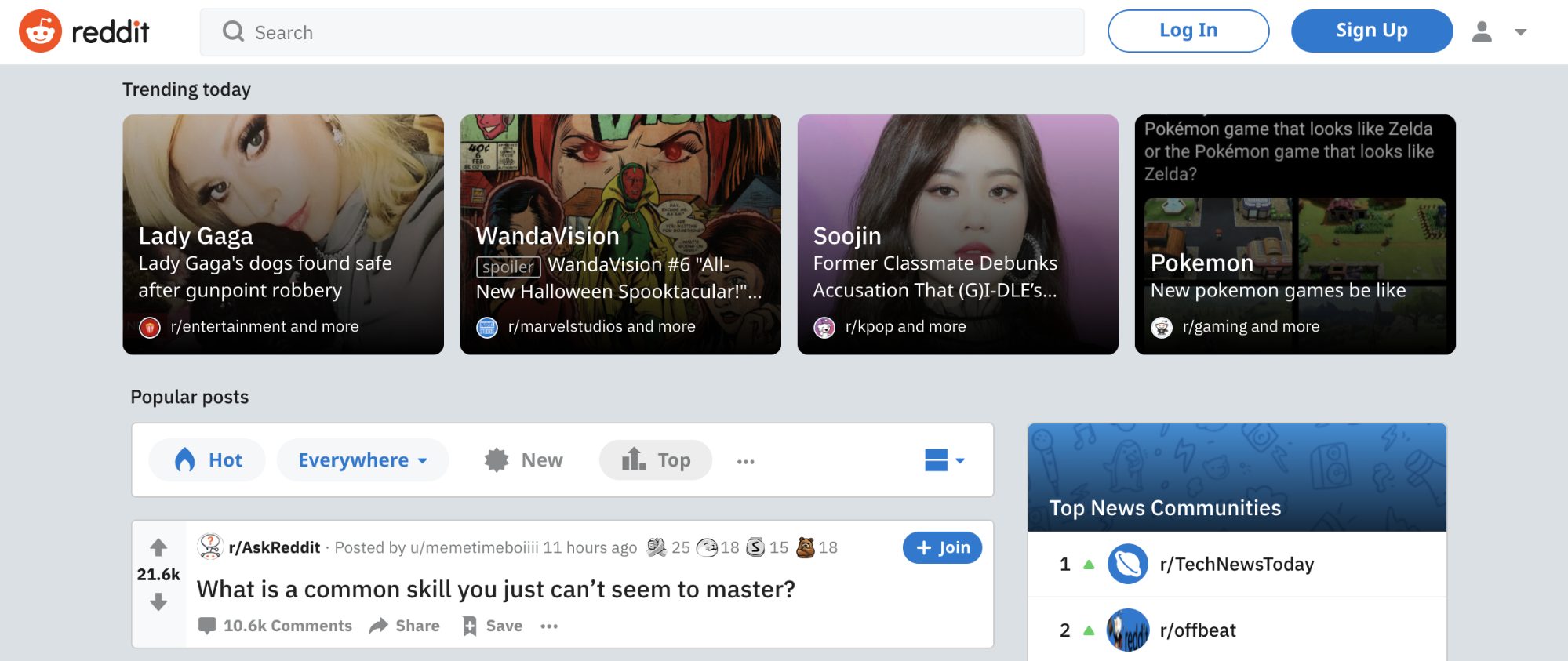Click the Reddit snoo logo icon
This screenshot has height=661, width=1568.
pos(40,31)
